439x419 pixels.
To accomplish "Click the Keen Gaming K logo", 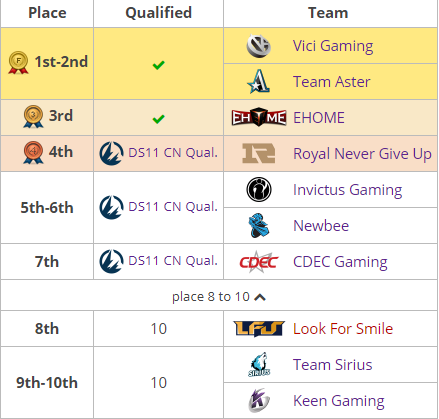I will tap(259, 400).
